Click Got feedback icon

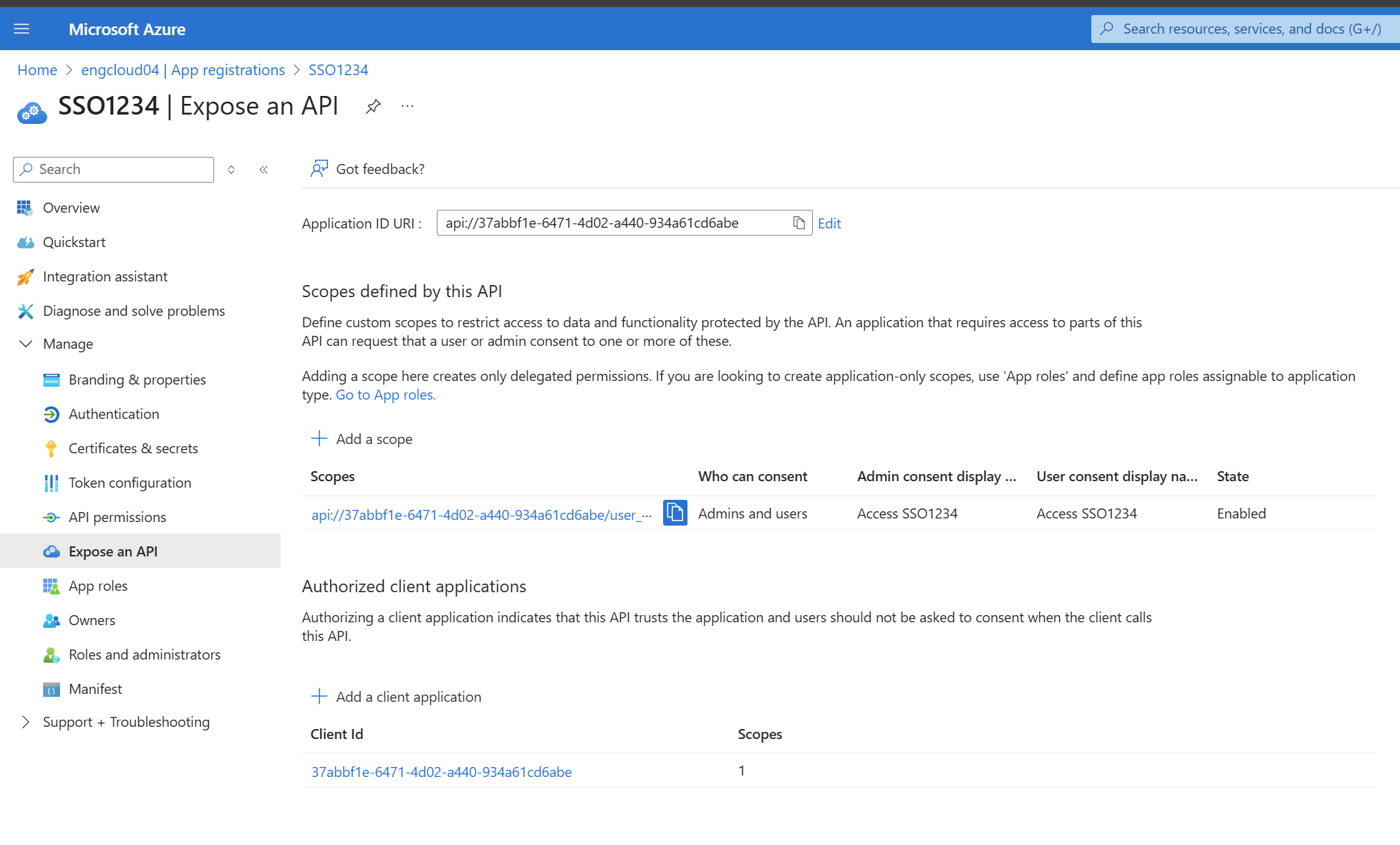tap(319, 169)
